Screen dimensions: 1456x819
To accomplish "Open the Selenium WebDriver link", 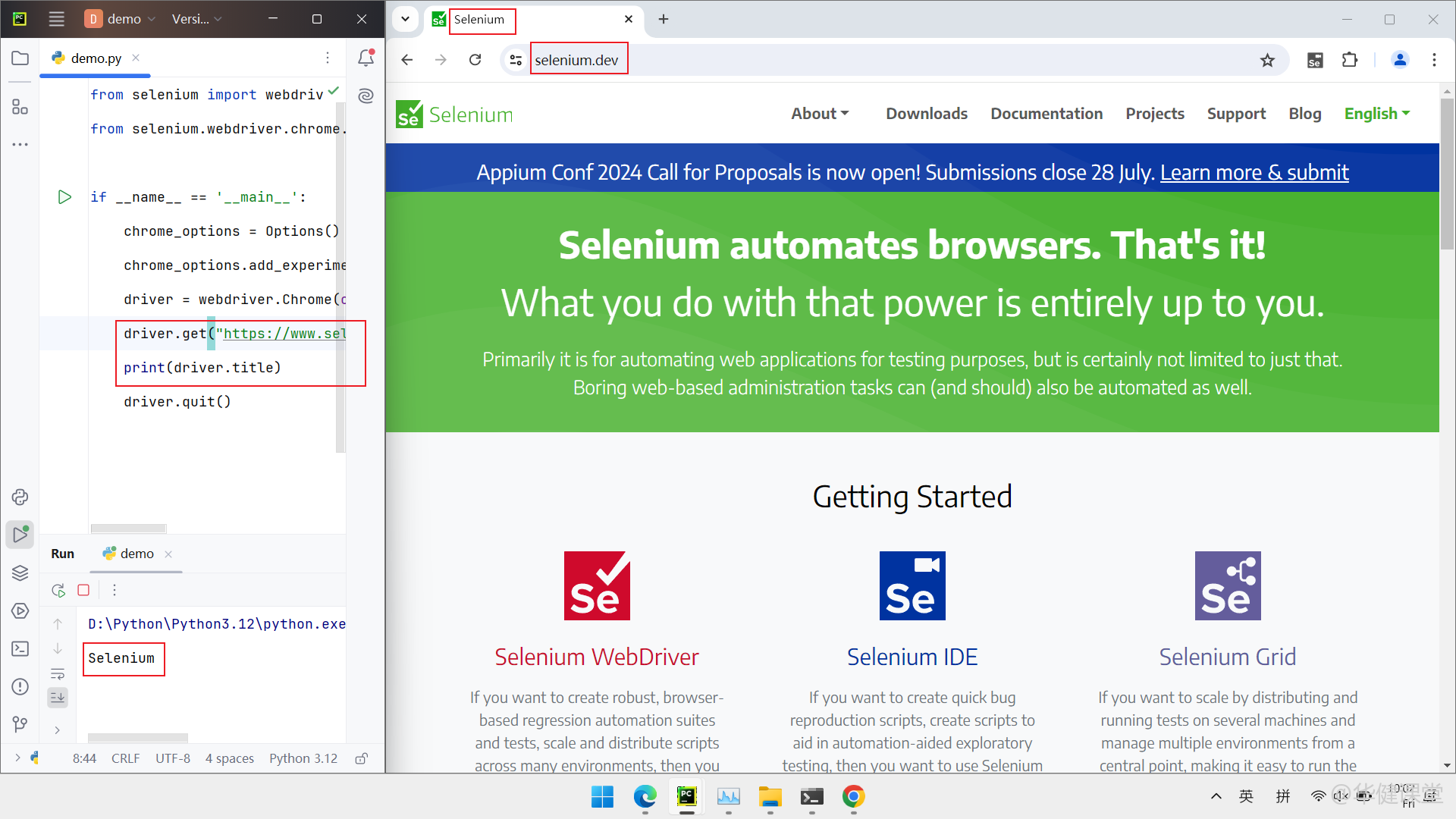I will tap(597, 657).
